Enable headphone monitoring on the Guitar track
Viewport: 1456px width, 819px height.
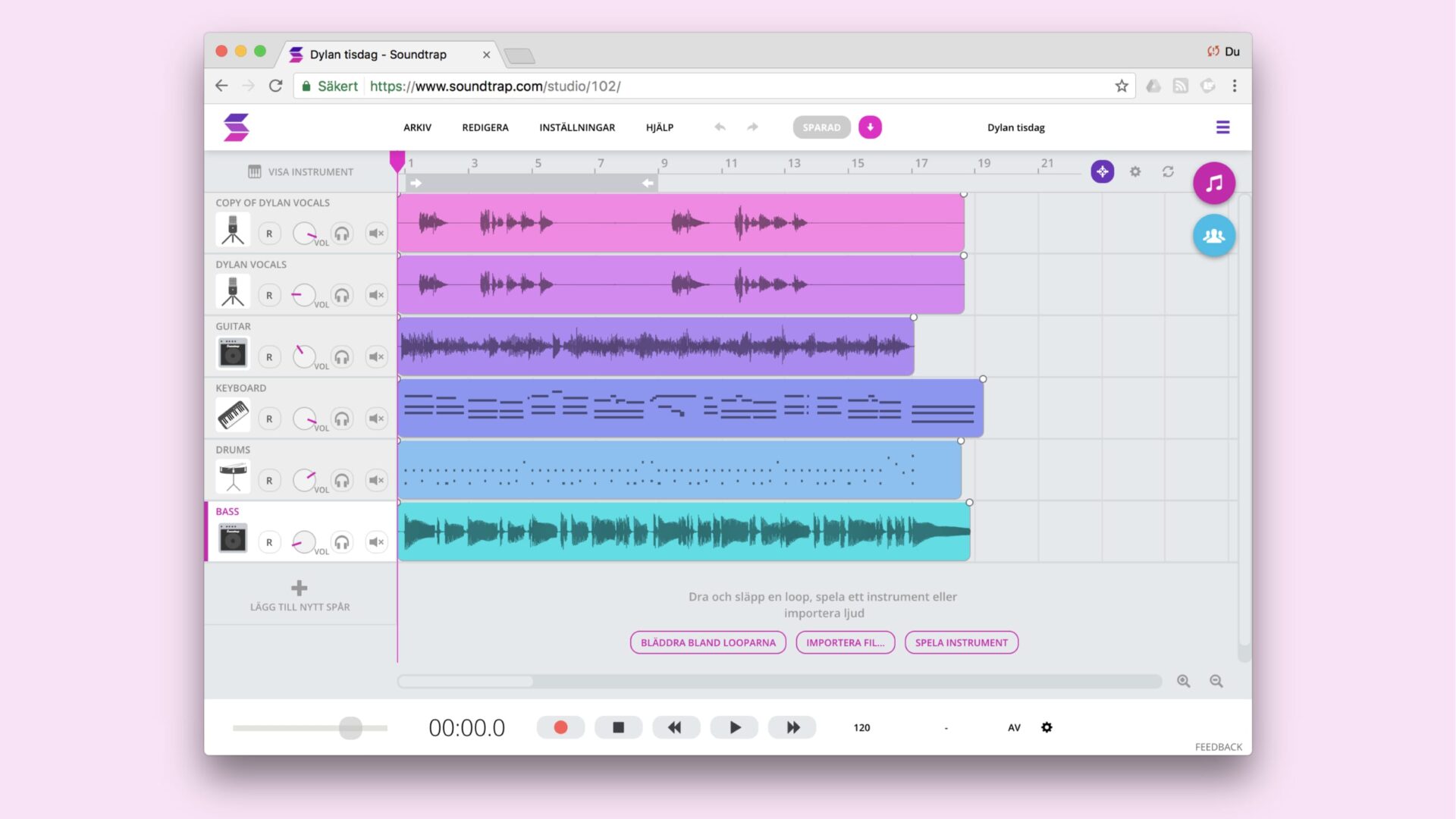click(342, 356)
